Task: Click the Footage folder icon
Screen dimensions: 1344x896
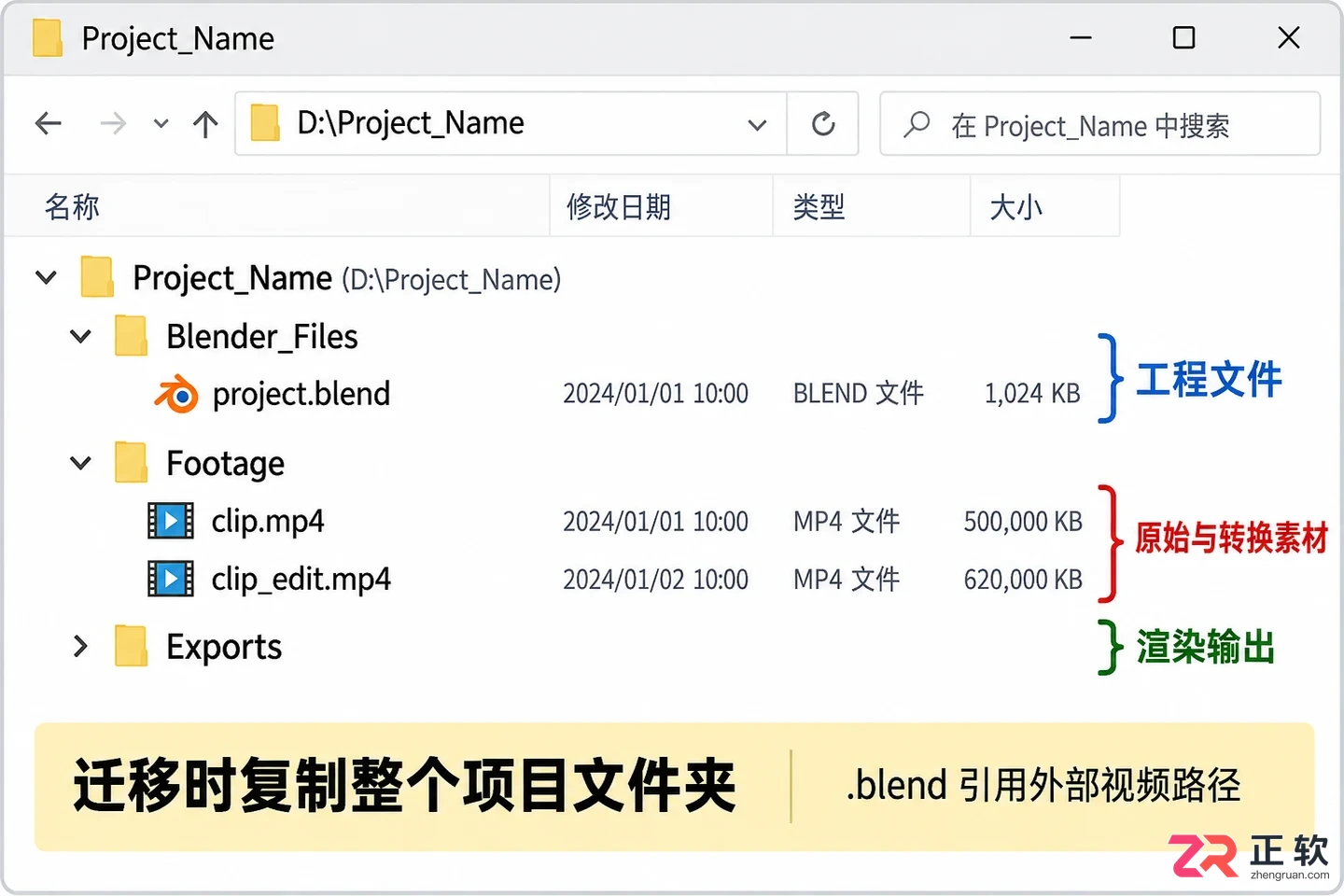Action: pyautogui.click(x=132, y=463)
